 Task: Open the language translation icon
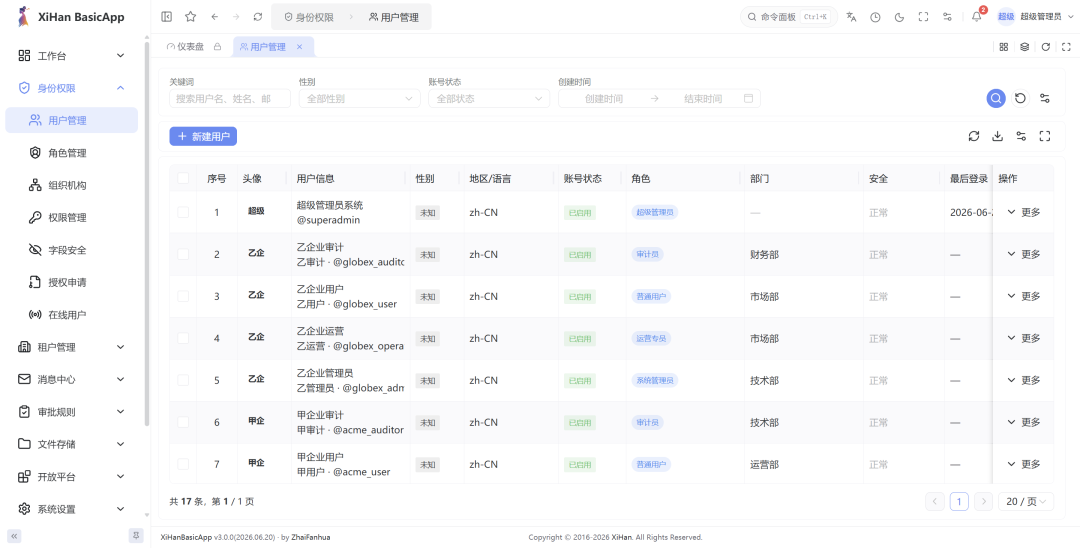coord(851,17)
